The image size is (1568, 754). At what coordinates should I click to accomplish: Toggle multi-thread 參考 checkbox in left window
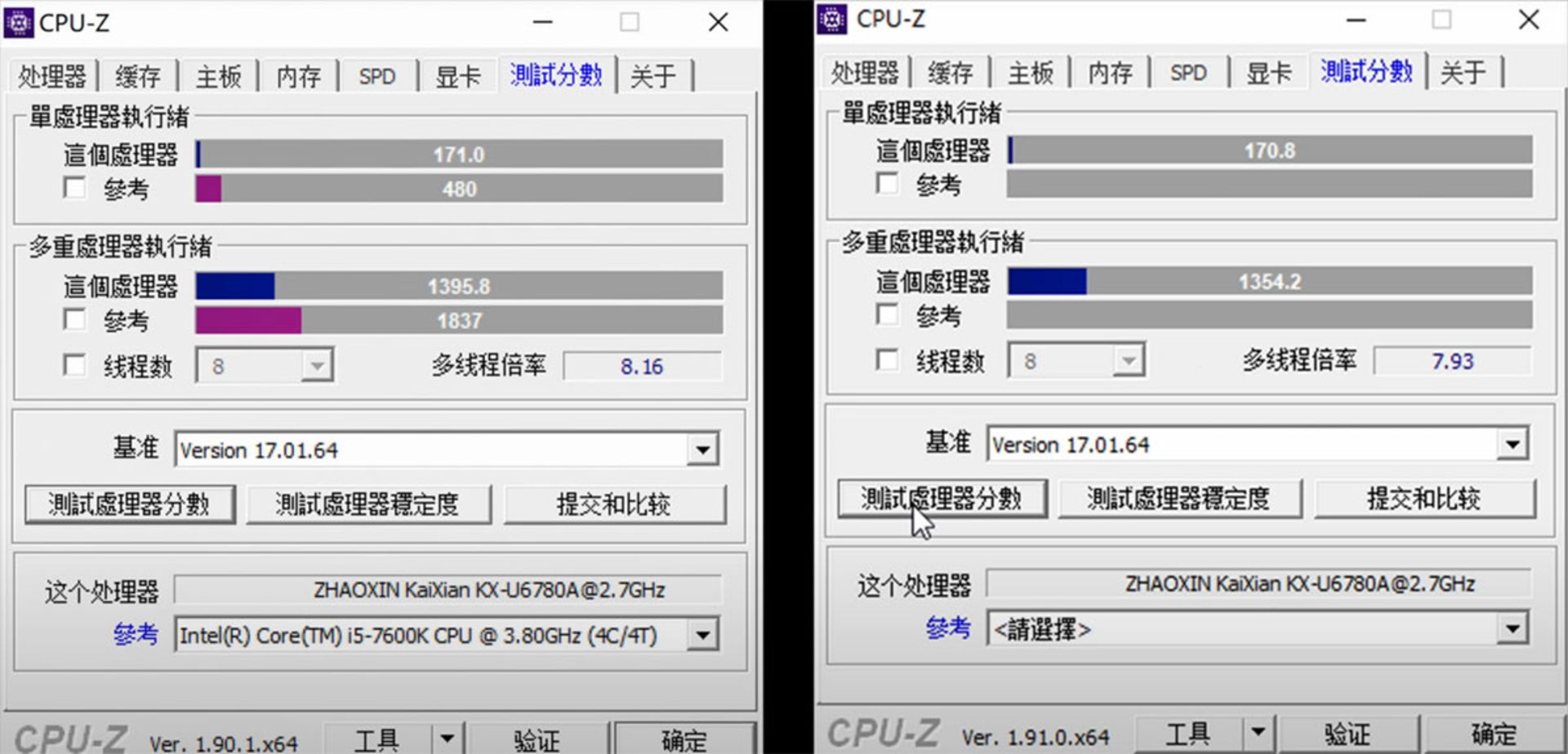click(75, 319)
